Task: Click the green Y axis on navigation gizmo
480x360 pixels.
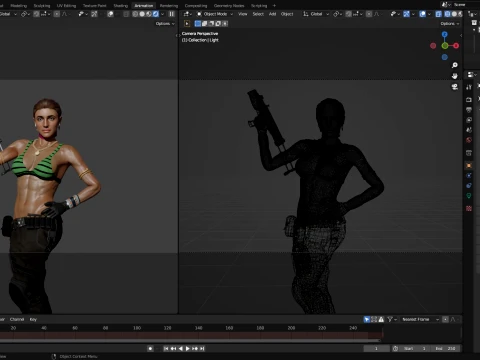Action: 445,46
